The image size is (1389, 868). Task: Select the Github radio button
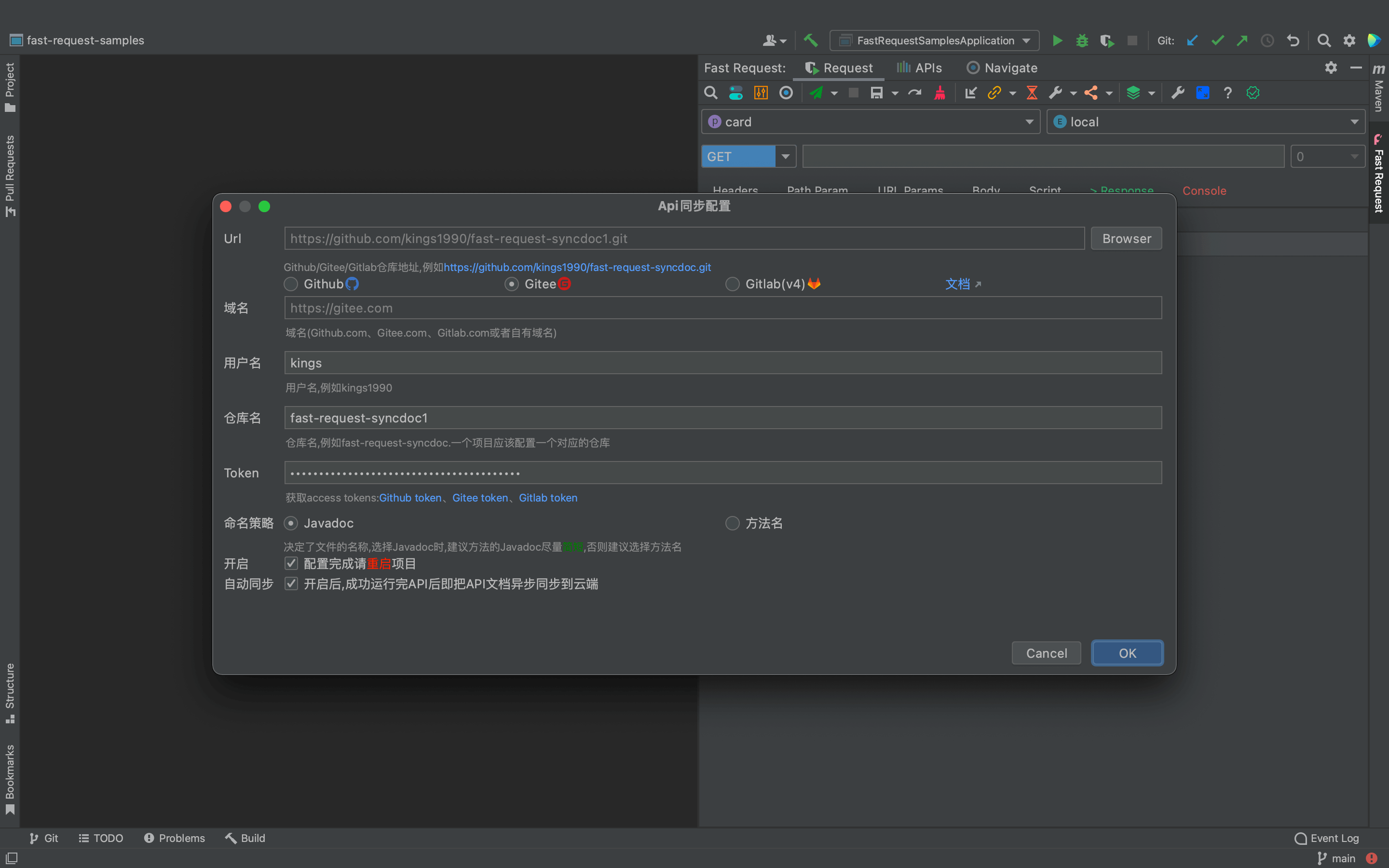pos(291,284)
